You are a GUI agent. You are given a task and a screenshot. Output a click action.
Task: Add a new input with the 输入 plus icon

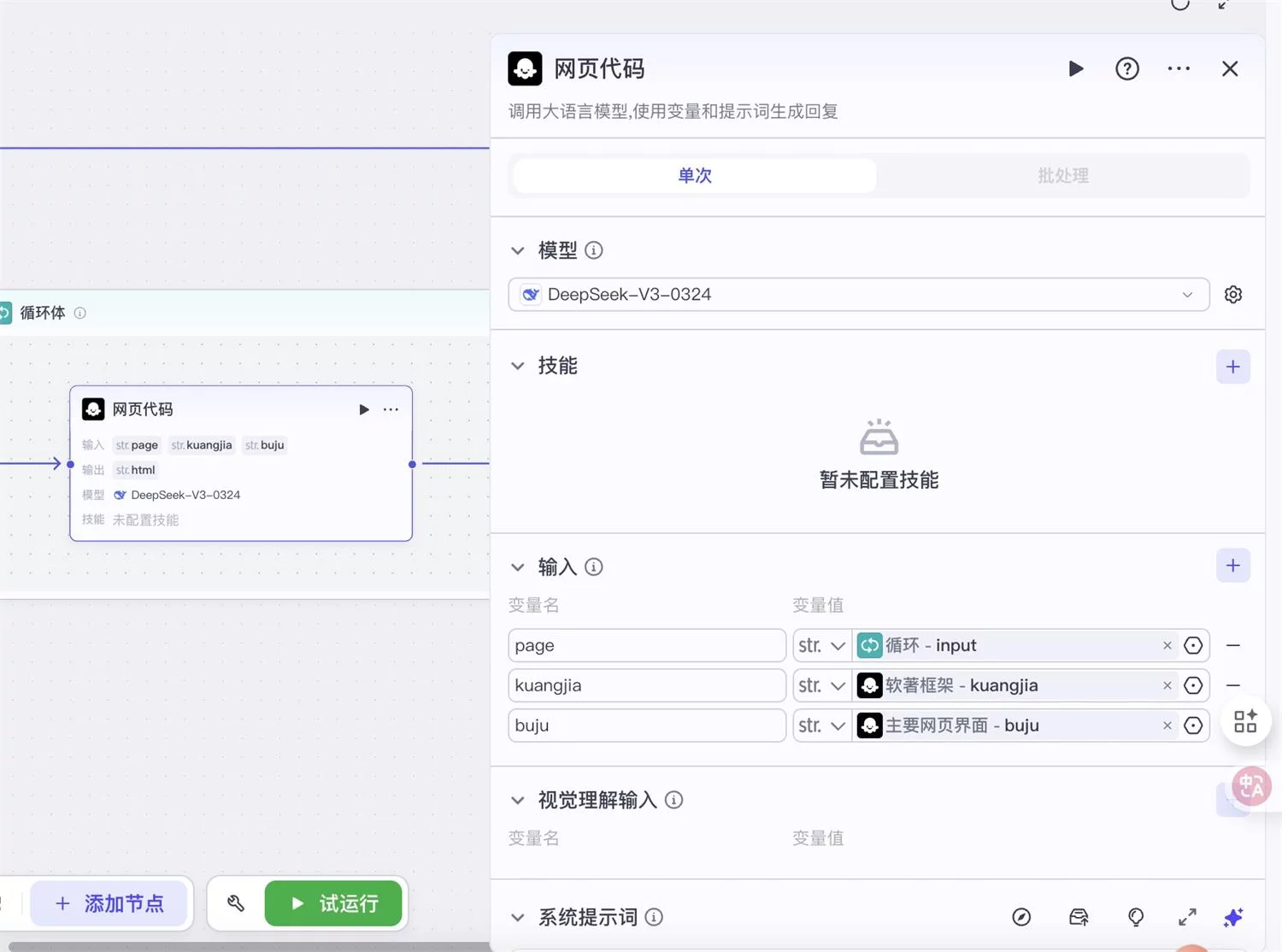[x=1233, y=565]
